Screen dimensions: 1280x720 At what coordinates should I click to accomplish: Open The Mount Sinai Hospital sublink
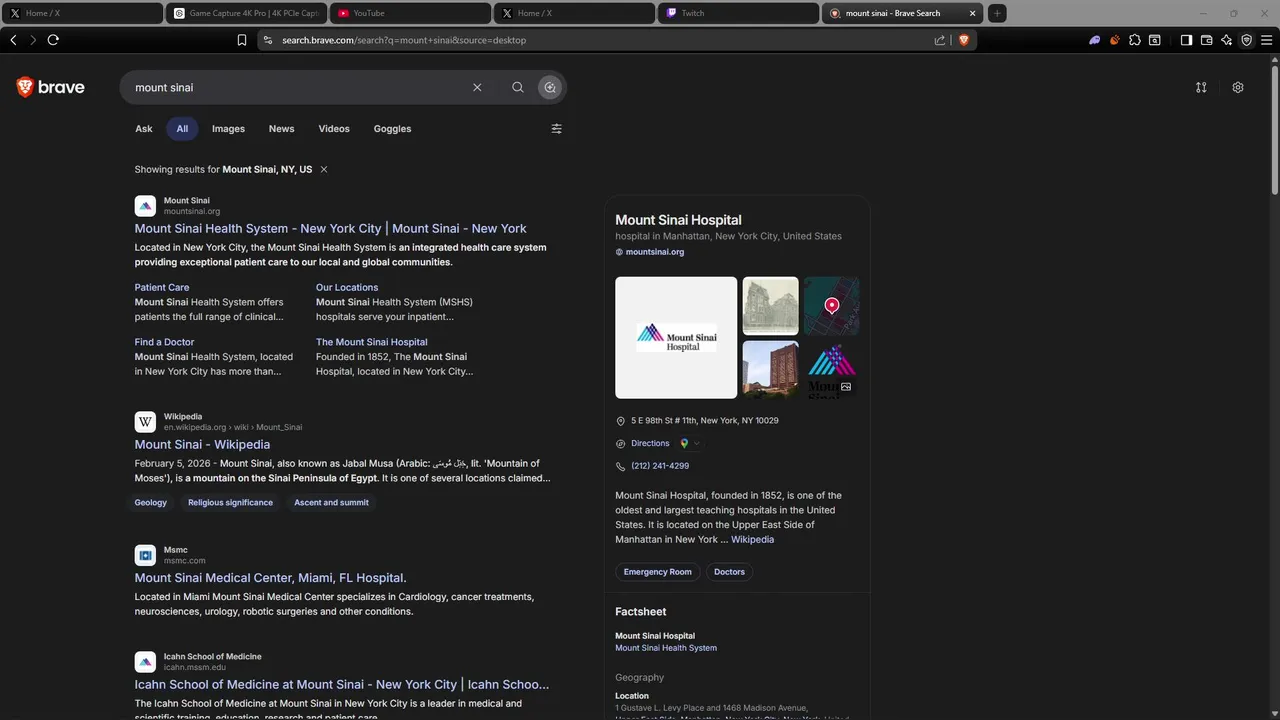371,342
